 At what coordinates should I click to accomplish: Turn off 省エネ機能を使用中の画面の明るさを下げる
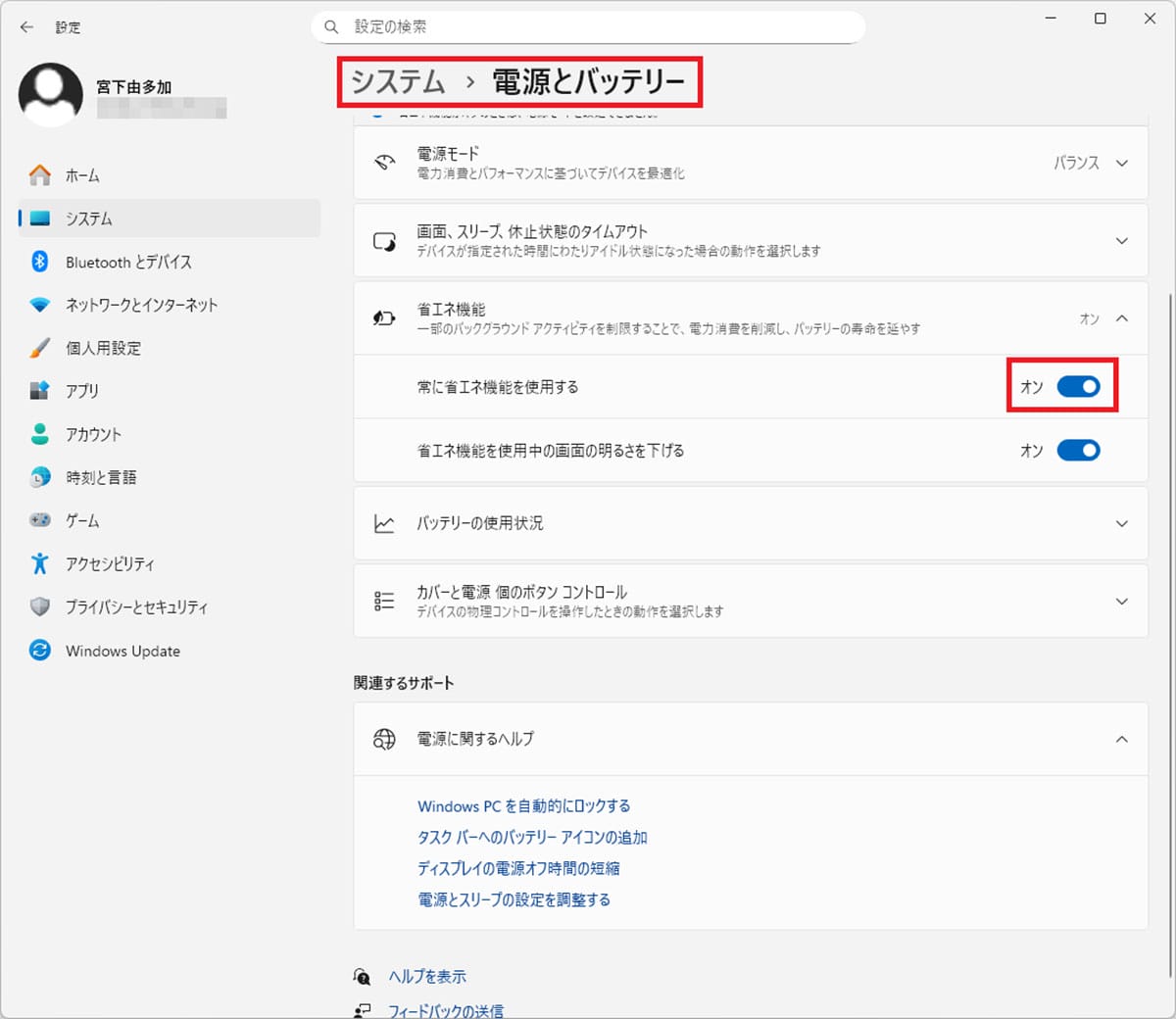1079,450
